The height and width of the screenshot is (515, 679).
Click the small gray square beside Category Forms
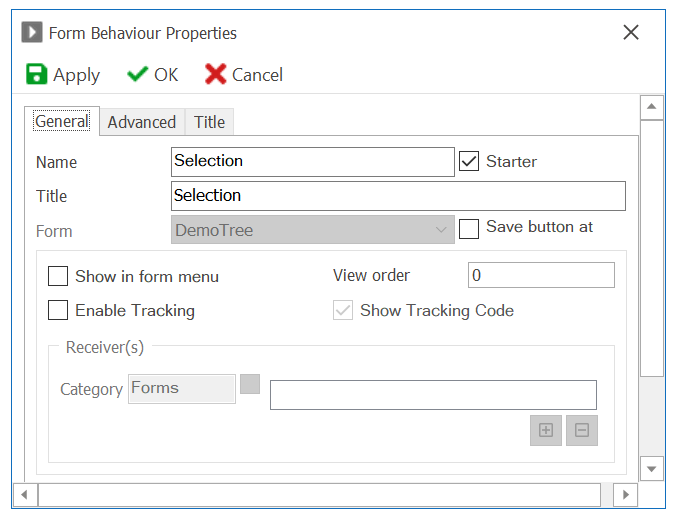250,384
